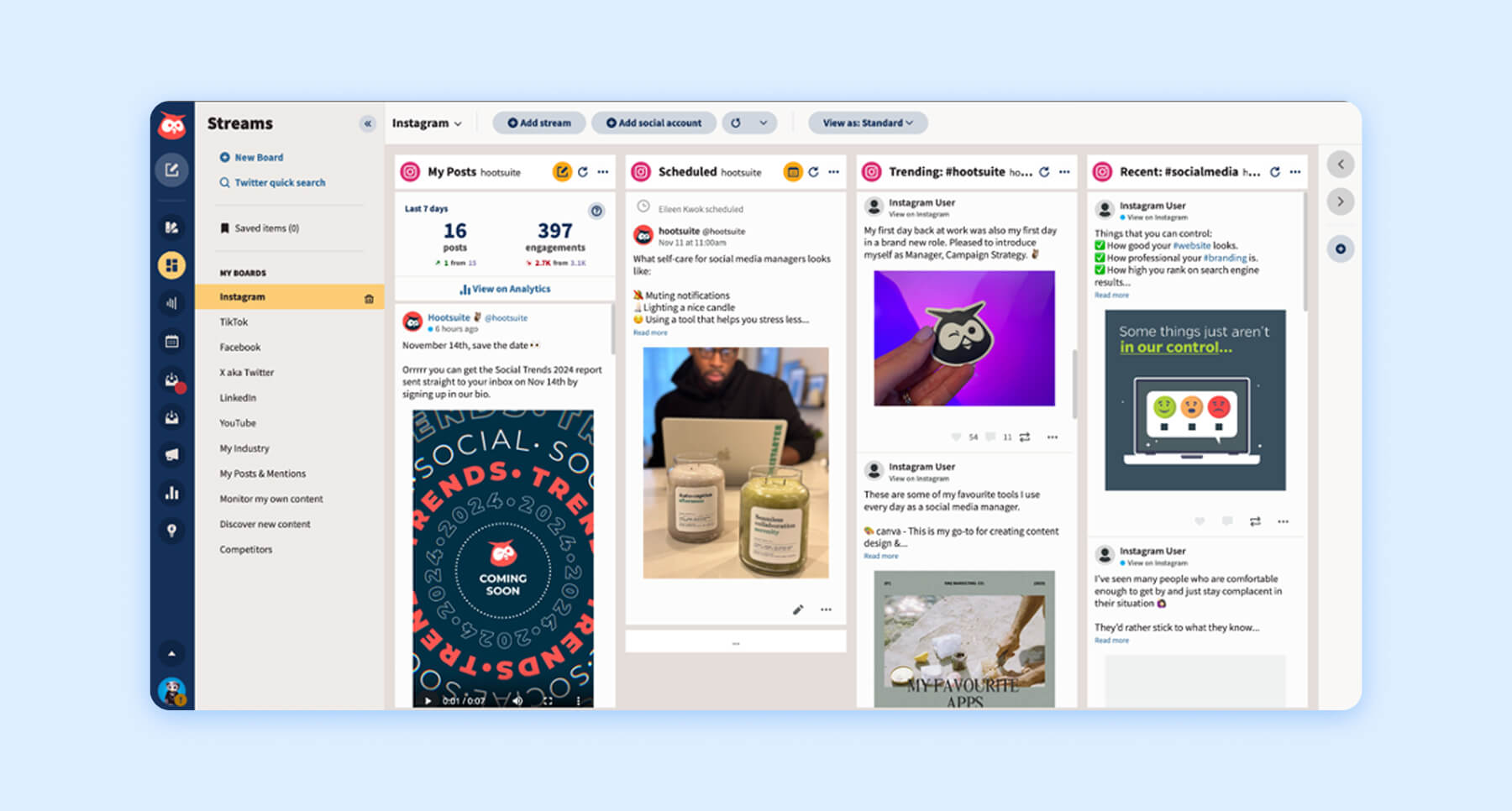Edit the scheduled post with pencil icon
Screen dimensions: 1512x811
pyautogui.click(x=798, y=610)
